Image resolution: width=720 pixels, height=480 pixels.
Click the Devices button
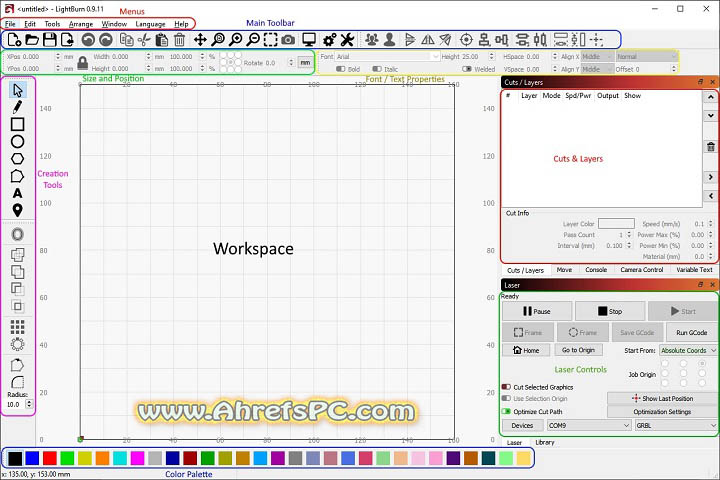[x=523, y=425]
